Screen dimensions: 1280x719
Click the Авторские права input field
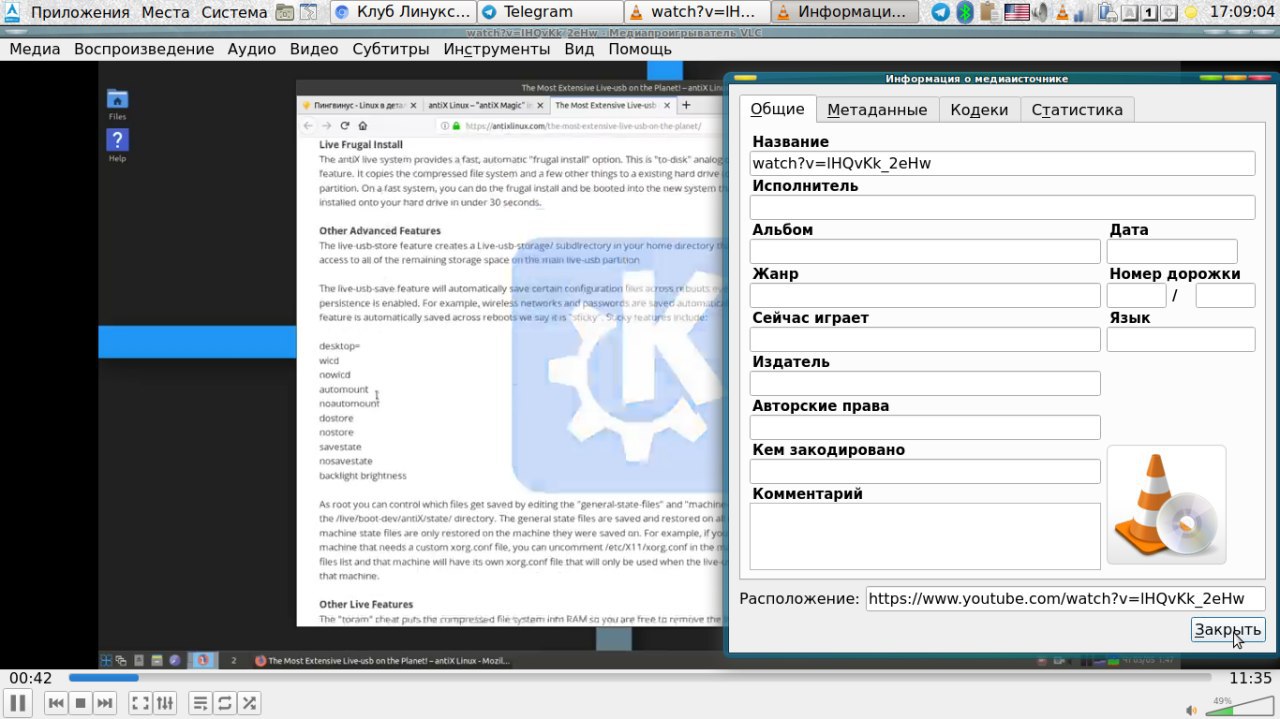tap(925, 427)
